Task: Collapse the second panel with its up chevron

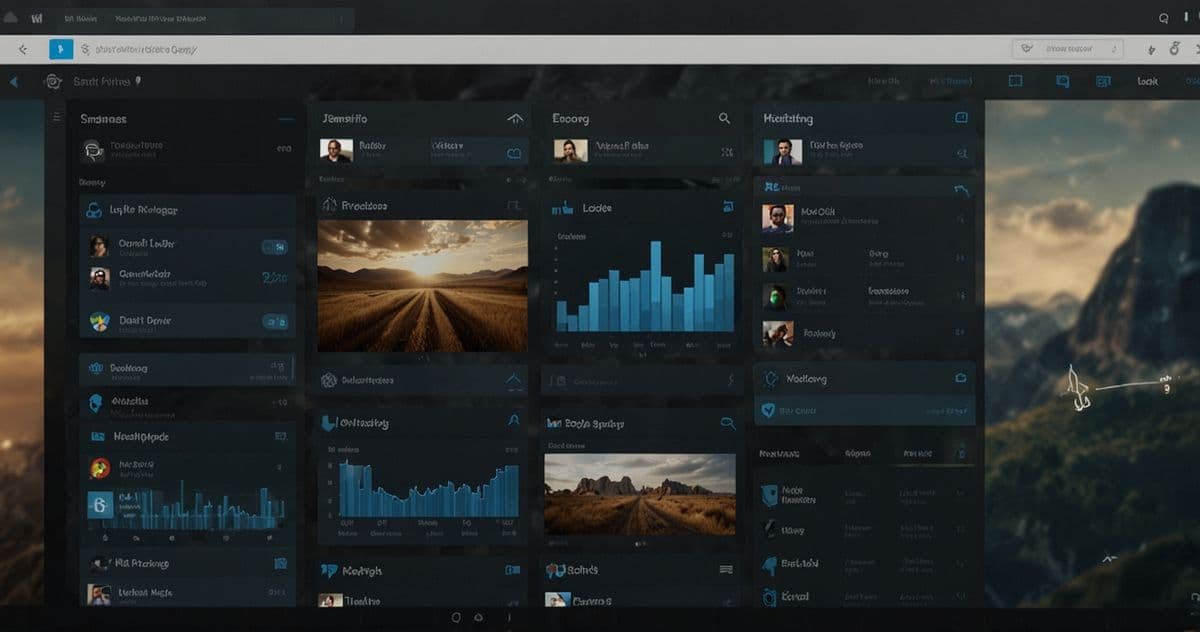Action: (x=515, y=119)
